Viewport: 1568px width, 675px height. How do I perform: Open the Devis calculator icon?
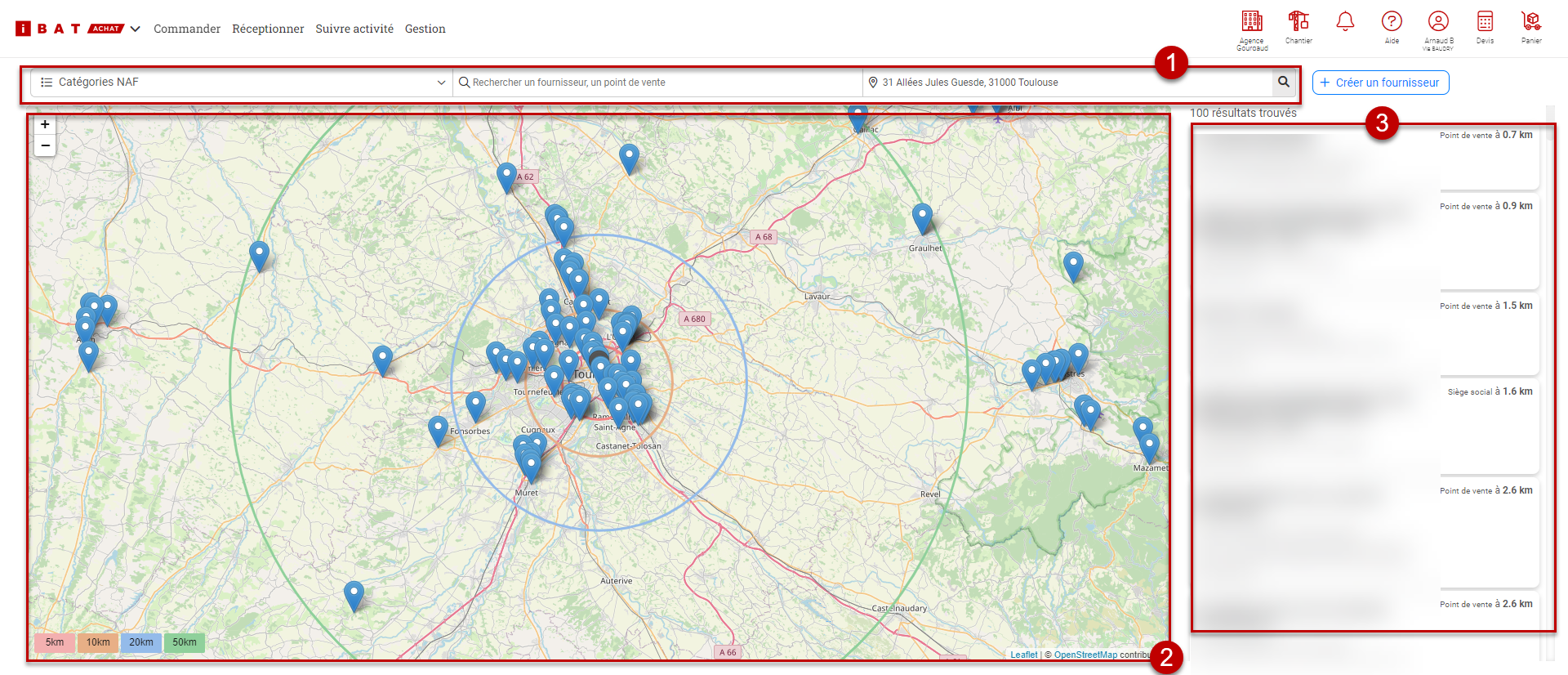[x=1485, y=22]
